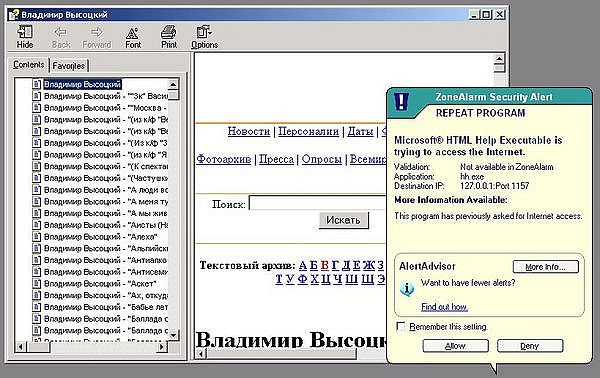Open text archive letter Г link
This screenshot has height=378, width=600.
335,265
